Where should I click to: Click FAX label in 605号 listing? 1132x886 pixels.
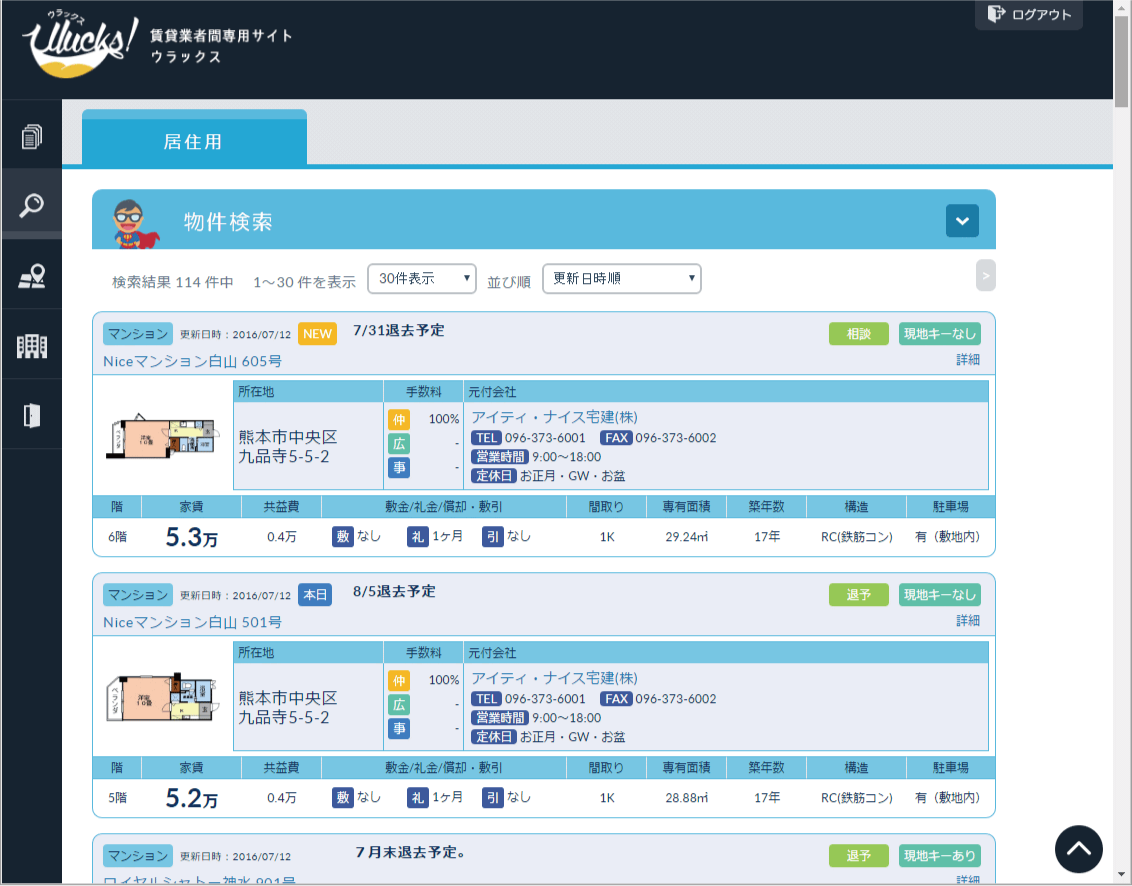616,438
